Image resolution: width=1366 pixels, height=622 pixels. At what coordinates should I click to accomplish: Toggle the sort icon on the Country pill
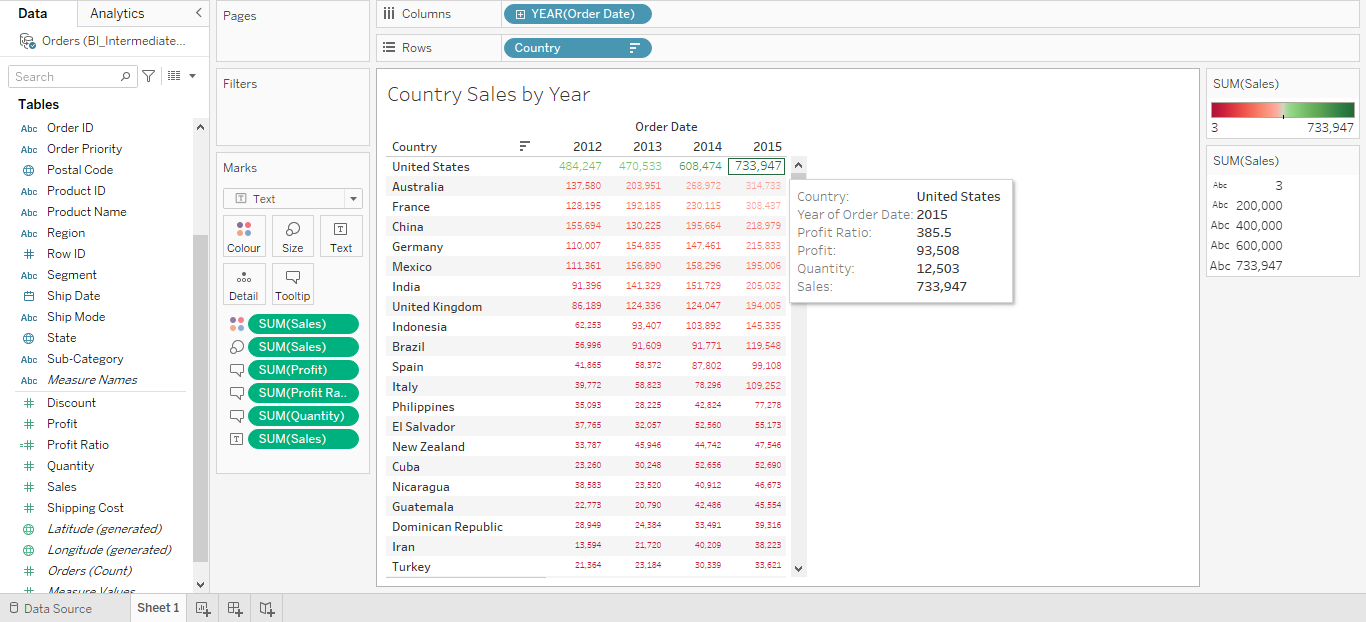click(x=638, y=47)
